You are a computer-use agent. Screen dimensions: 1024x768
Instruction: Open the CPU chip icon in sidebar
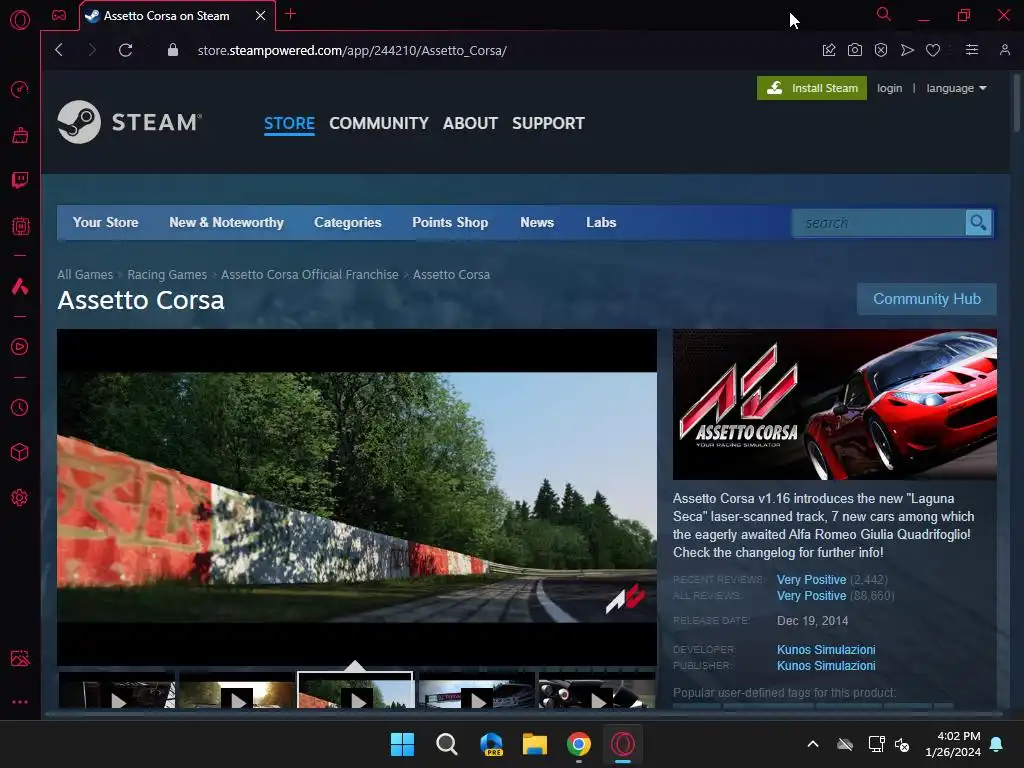click(x=20, y=226)
